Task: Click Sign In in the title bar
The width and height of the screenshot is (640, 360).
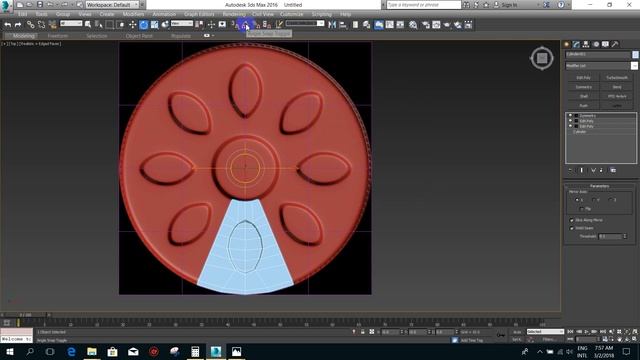Action: point(509,5)
